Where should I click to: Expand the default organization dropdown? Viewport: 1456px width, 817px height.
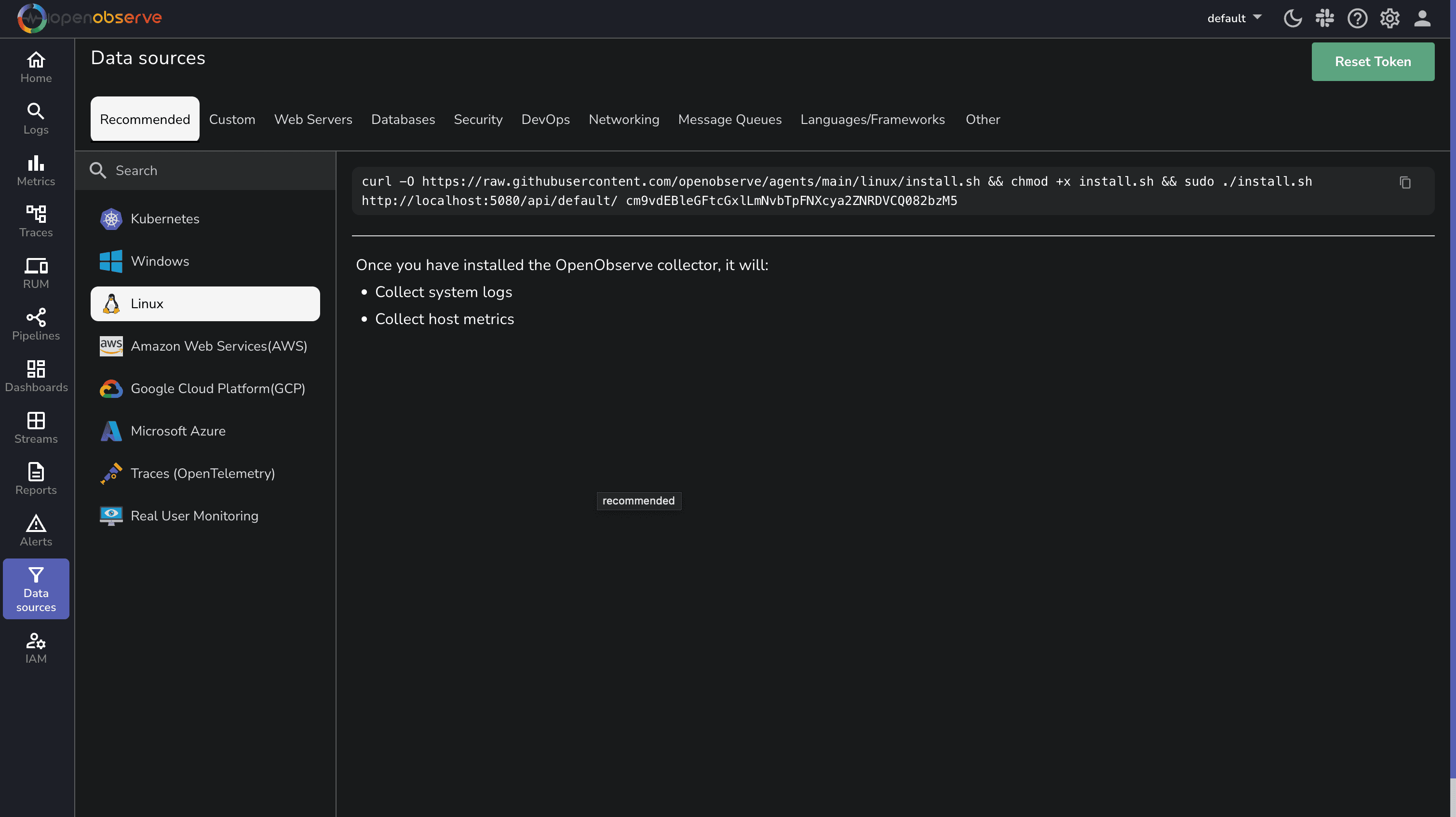(x=1233, y=18)
